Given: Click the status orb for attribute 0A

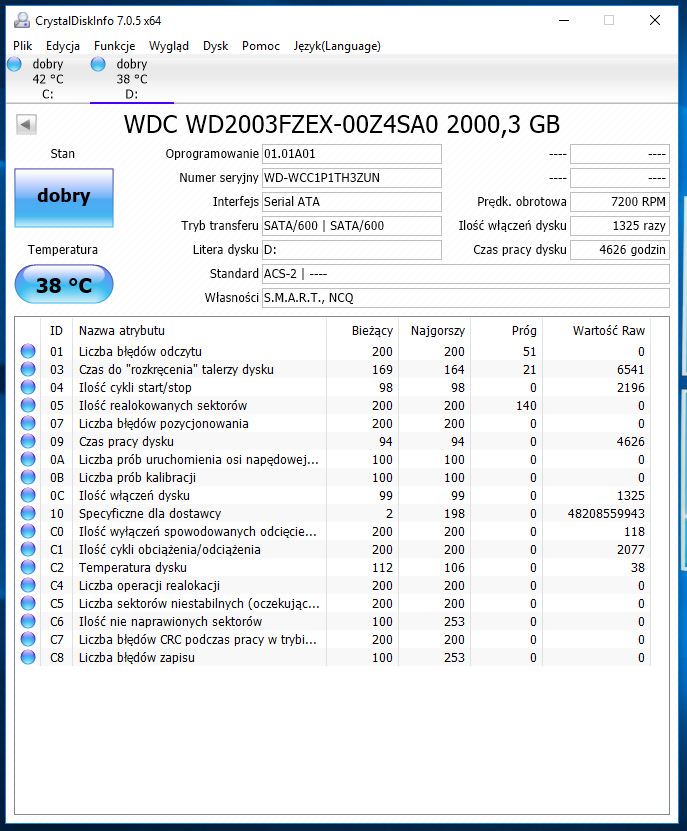Looking at the screenshot, I should pos(28,459).
